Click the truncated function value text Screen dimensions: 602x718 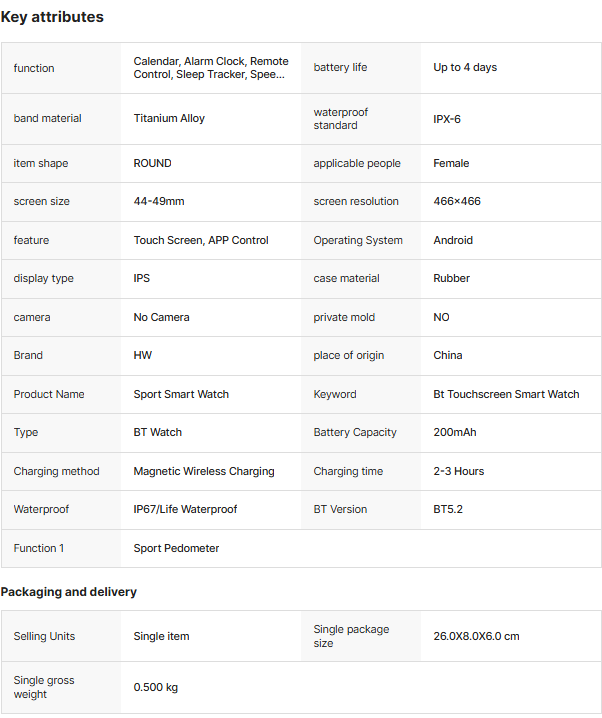(210, 68)
